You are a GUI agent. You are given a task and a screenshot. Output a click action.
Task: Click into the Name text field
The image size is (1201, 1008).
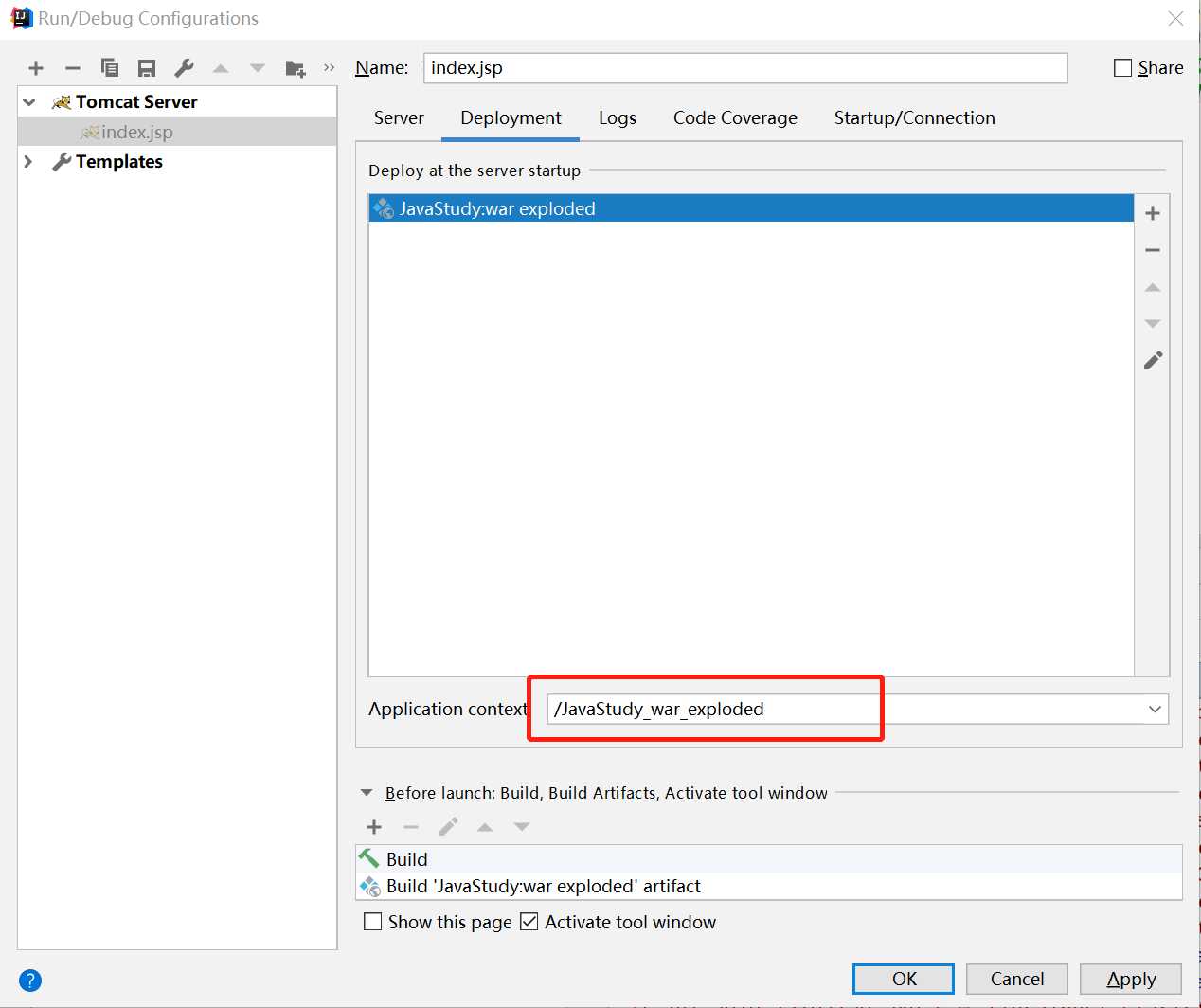click(745, 68)
